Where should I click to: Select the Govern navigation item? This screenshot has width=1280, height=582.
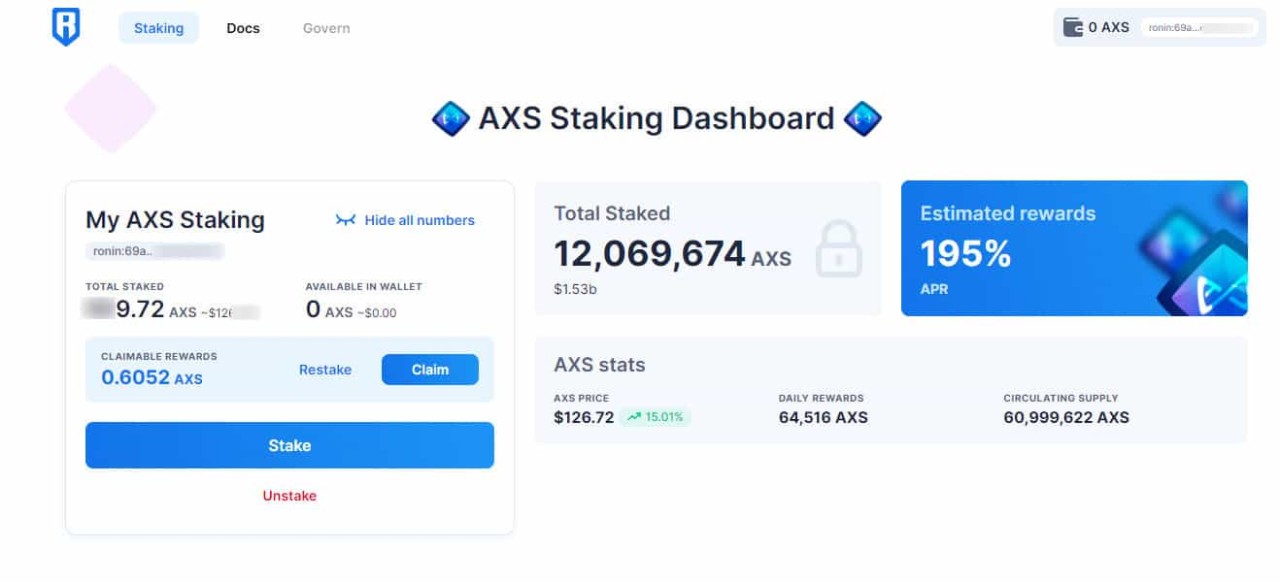point(325,27)
